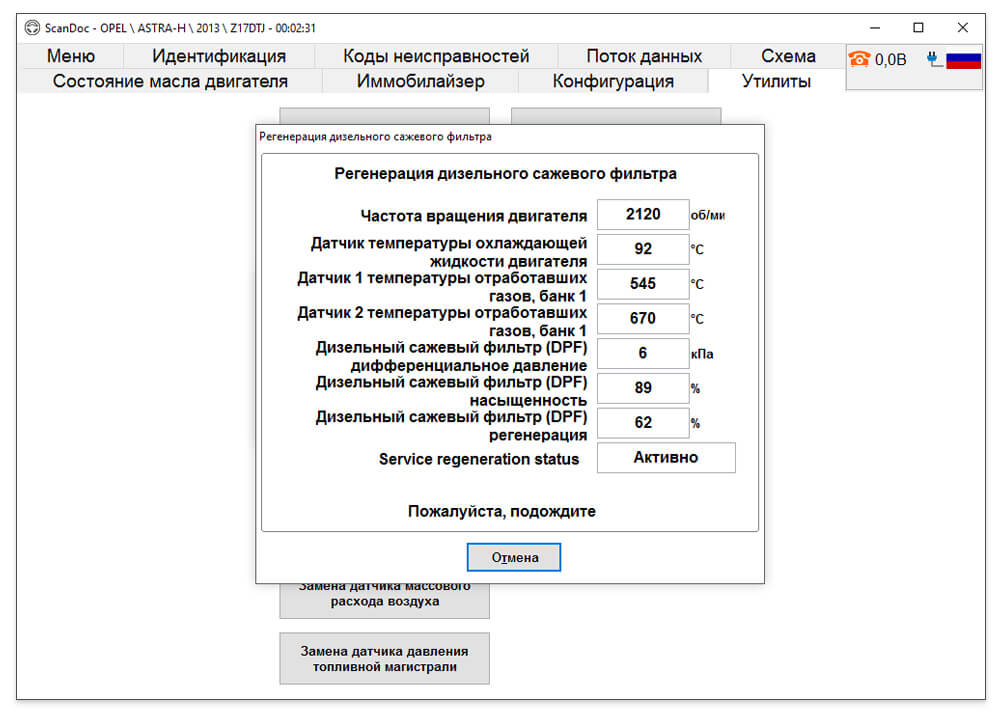
Task: Switch to Конфигурация tab
Action: (x=613, y=81)
